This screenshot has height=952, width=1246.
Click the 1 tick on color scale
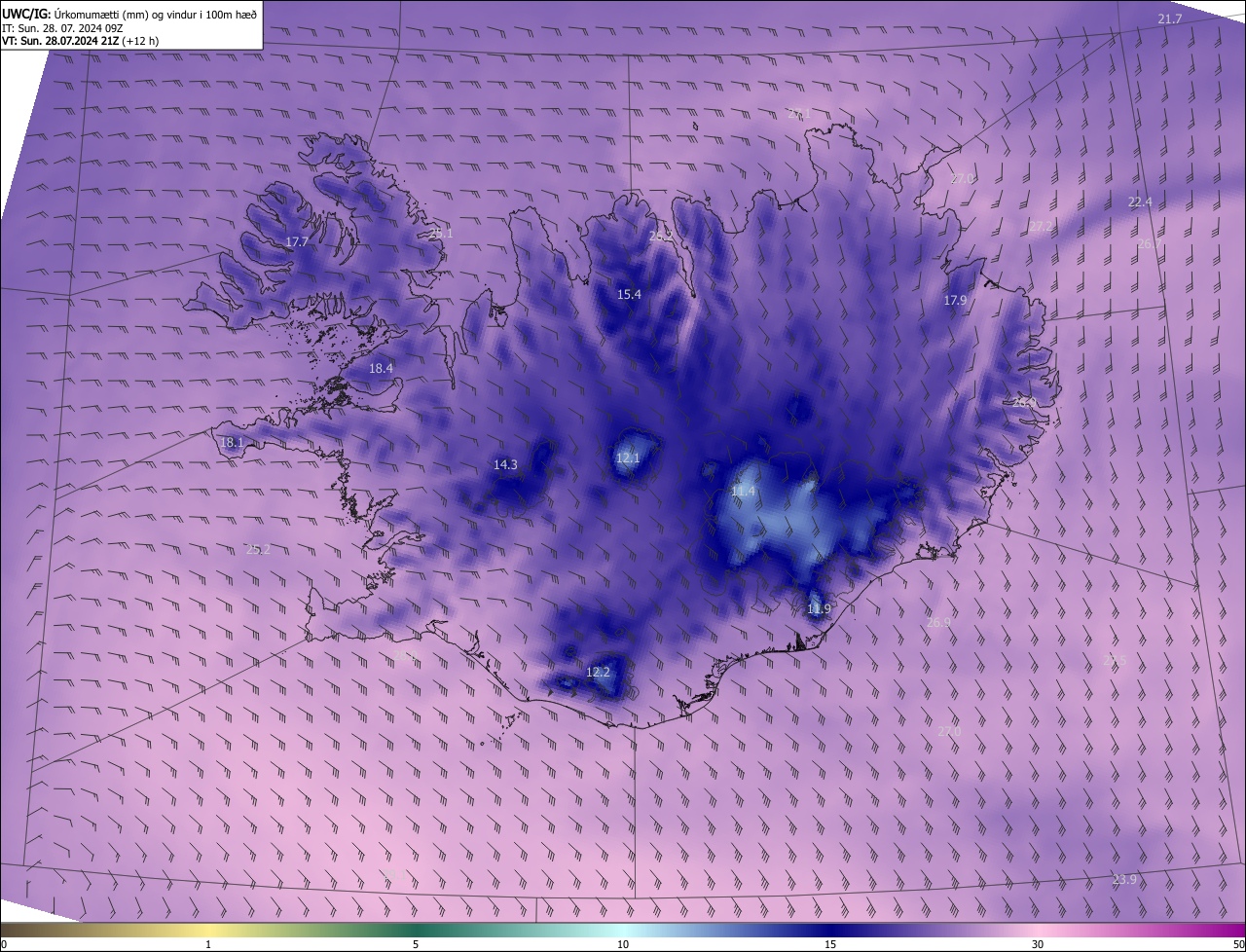click(208, 944)
